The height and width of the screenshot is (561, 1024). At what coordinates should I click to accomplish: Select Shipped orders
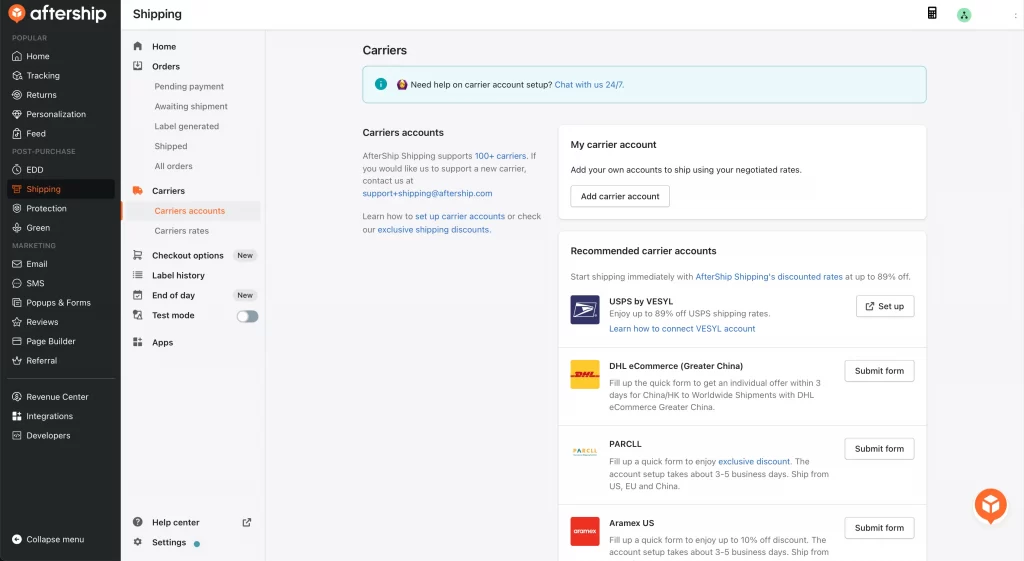(x=170, y=146)
